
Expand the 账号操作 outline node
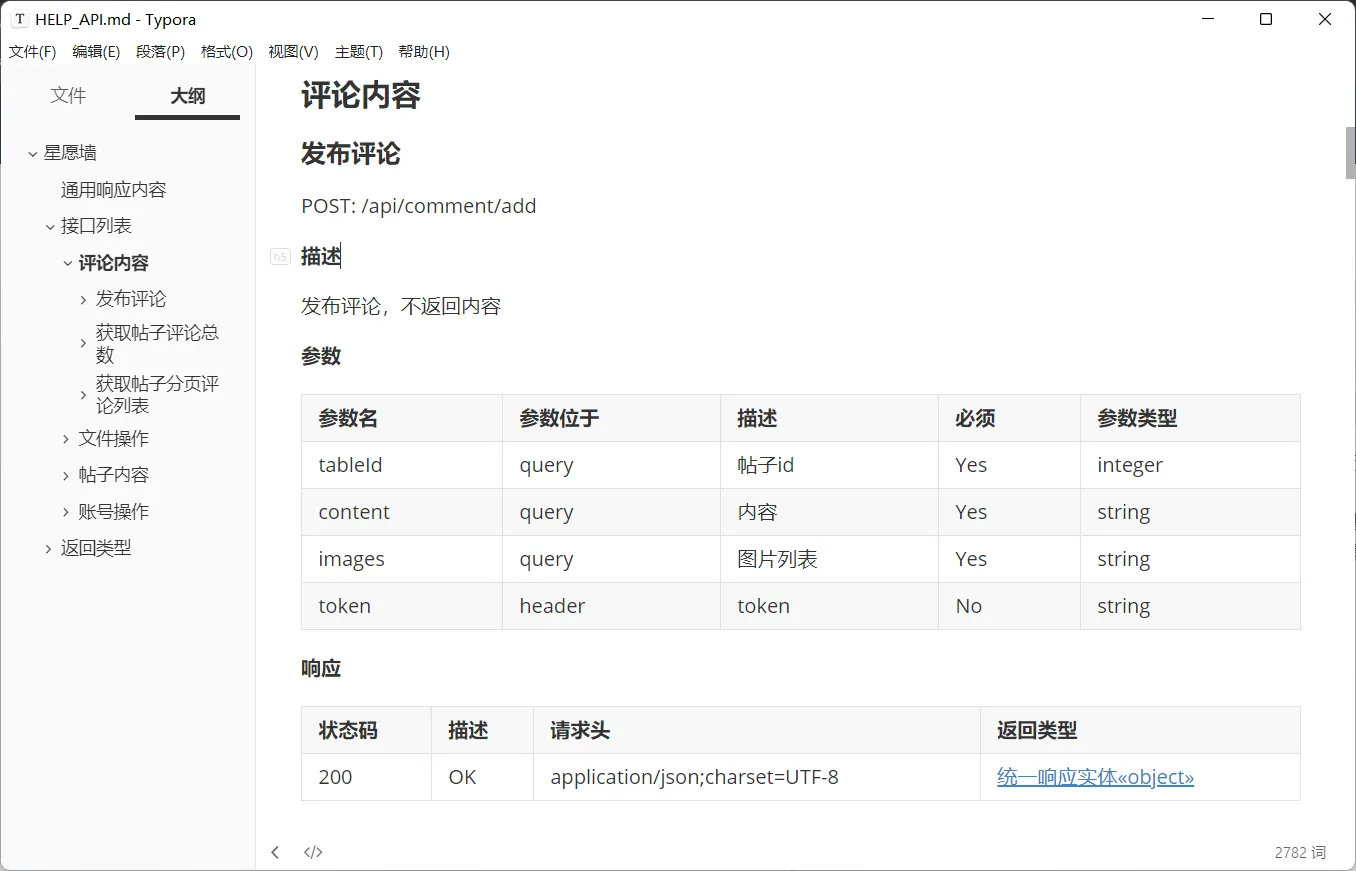pos(64,511)
